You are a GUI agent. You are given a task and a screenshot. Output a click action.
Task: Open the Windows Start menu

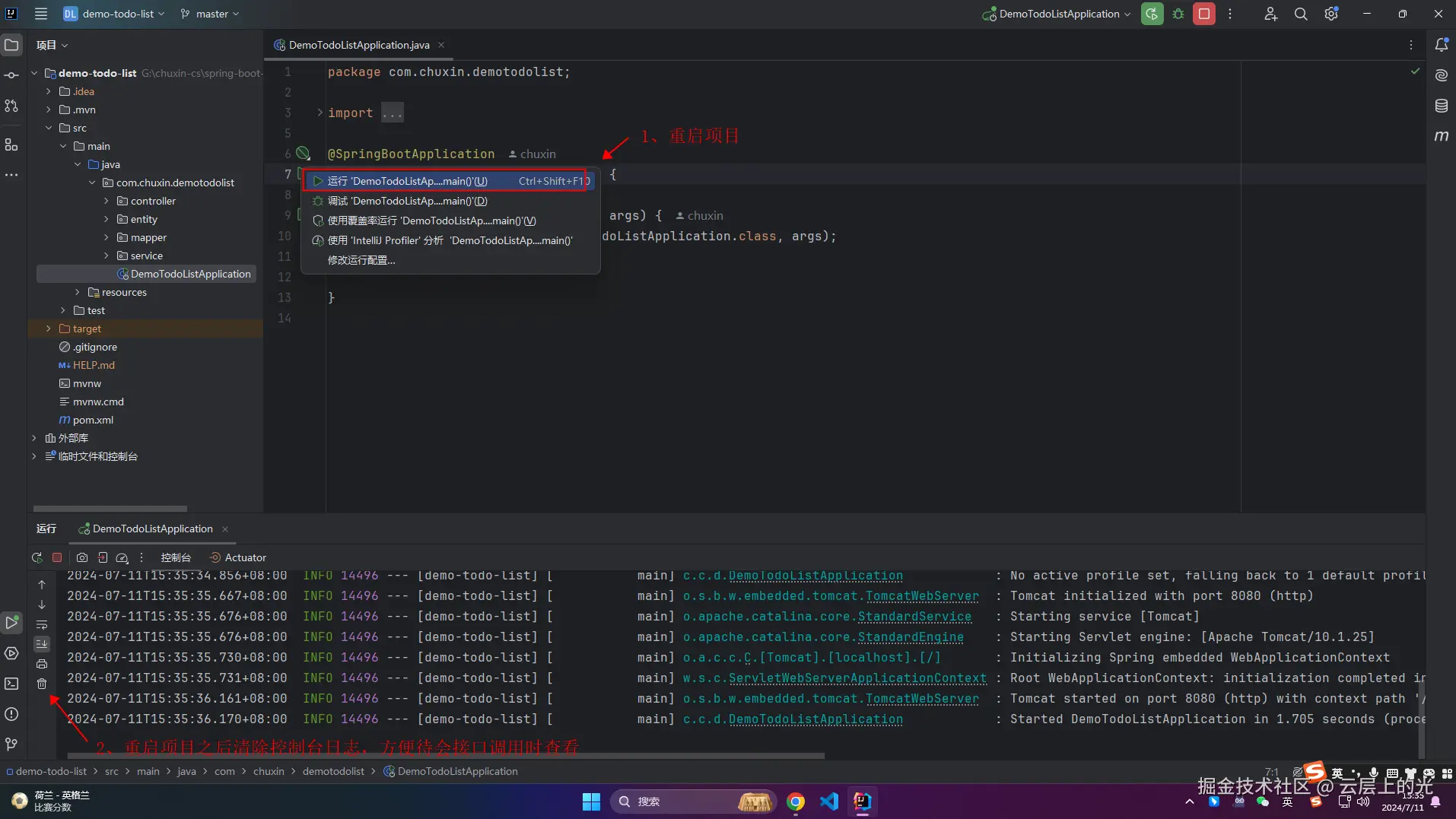[591, 802]
